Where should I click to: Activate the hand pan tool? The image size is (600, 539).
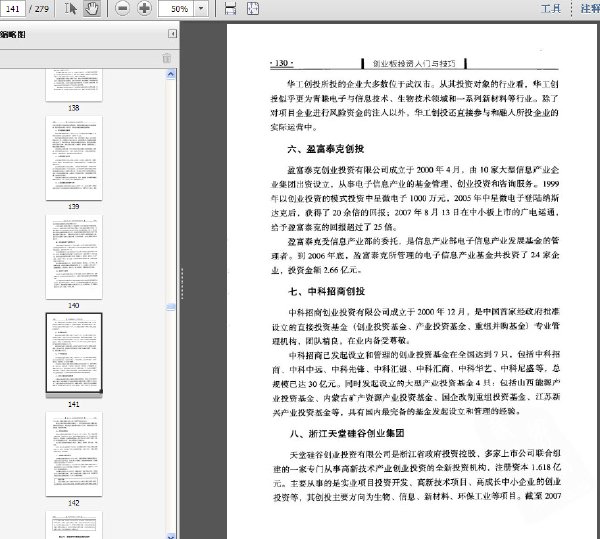click(x=92, y=8)
